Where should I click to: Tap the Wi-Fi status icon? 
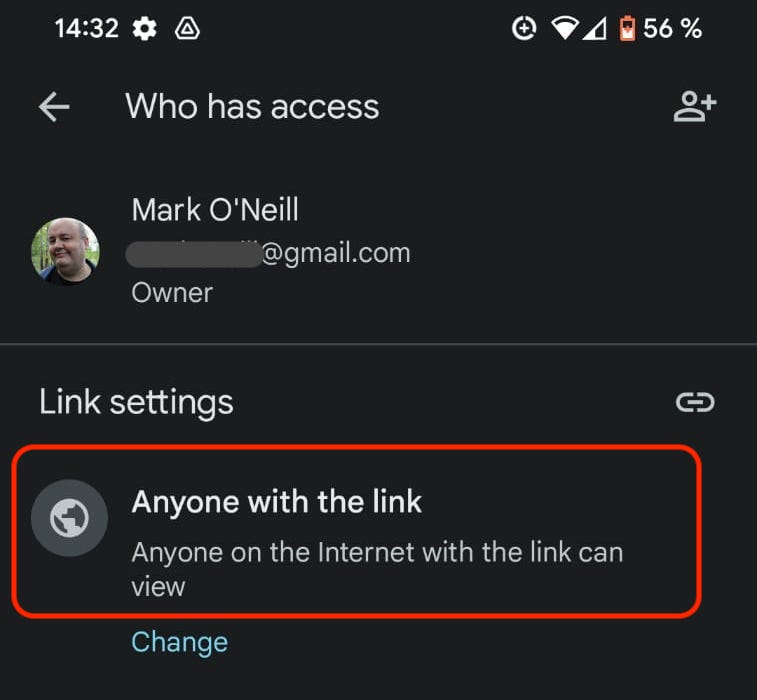tap(564, 28)
